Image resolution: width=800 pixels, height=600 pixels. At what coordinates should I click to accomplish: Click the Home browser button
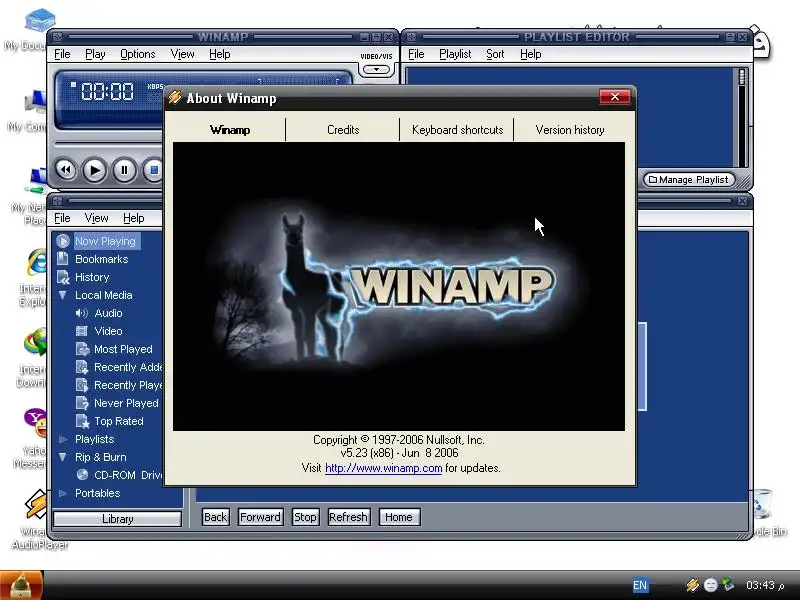[x=399, y=517]
